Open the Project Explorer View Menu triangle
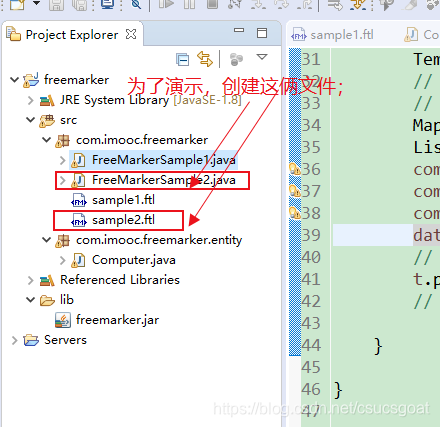This screenshot has width=440, height=427. click(262, 57)
